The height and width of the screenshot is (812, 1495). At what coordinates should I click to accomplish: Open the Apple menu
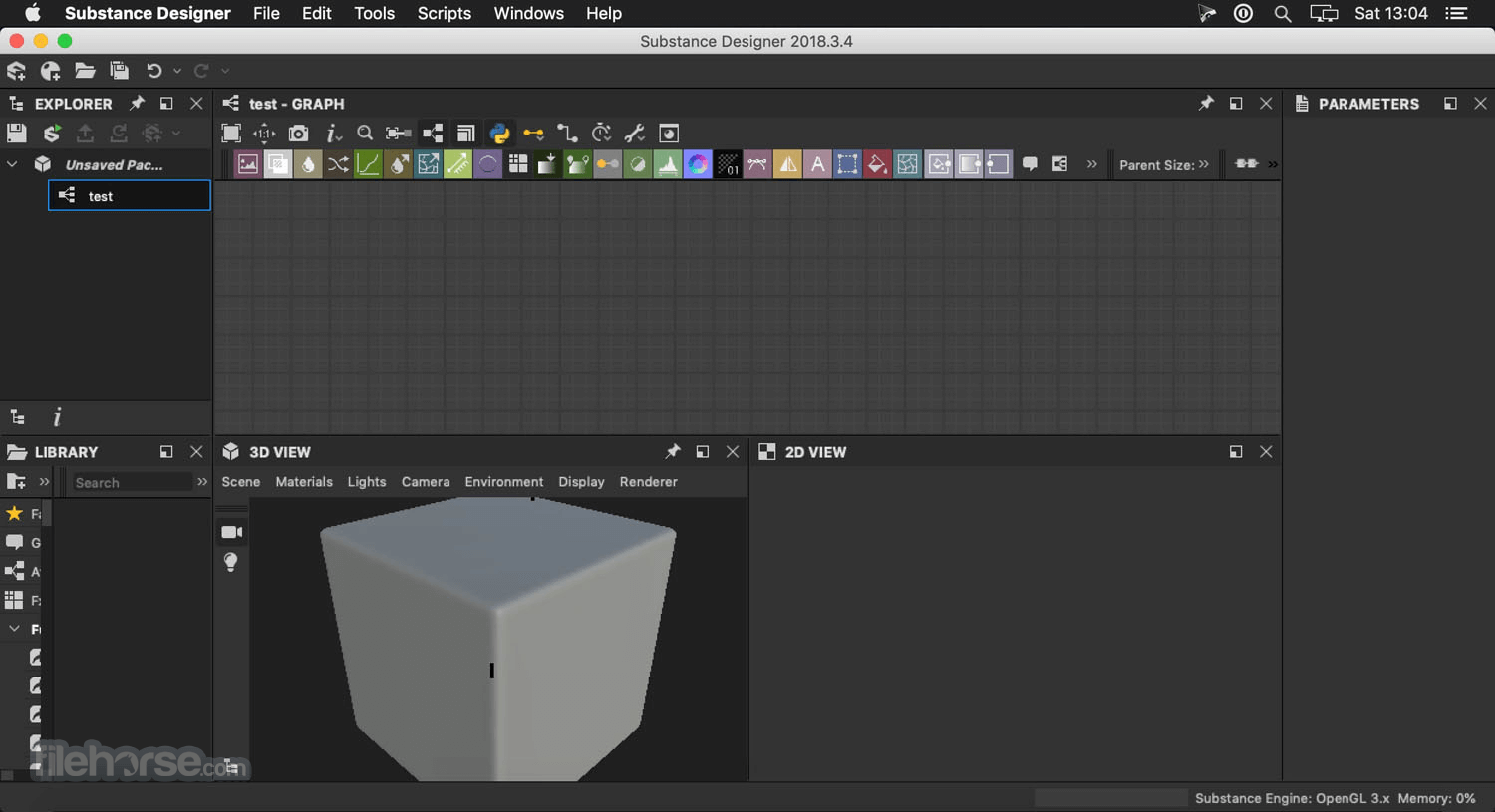pos(32,13)
